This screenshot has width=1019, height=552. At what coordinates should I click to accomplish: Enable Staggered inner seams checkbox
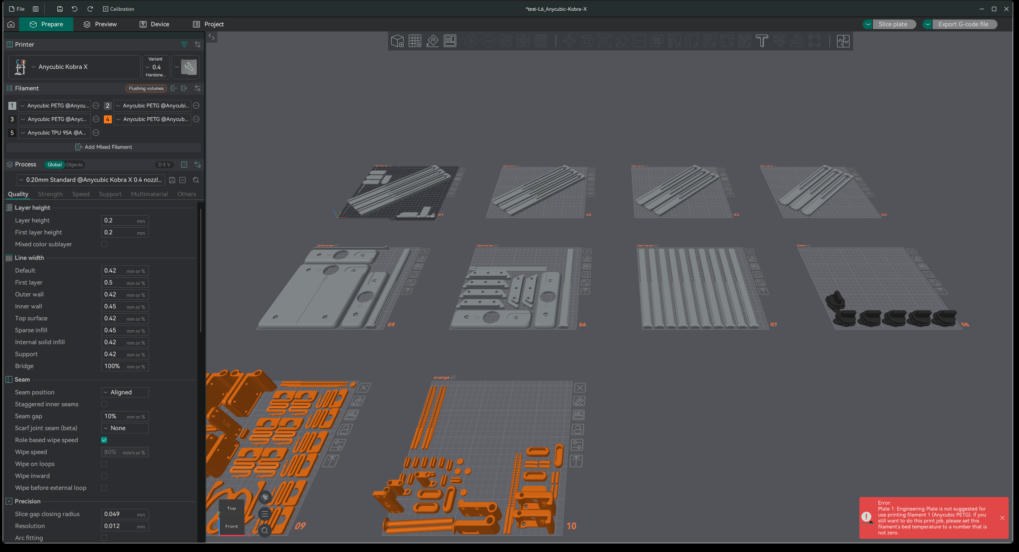tap(104, 404)
